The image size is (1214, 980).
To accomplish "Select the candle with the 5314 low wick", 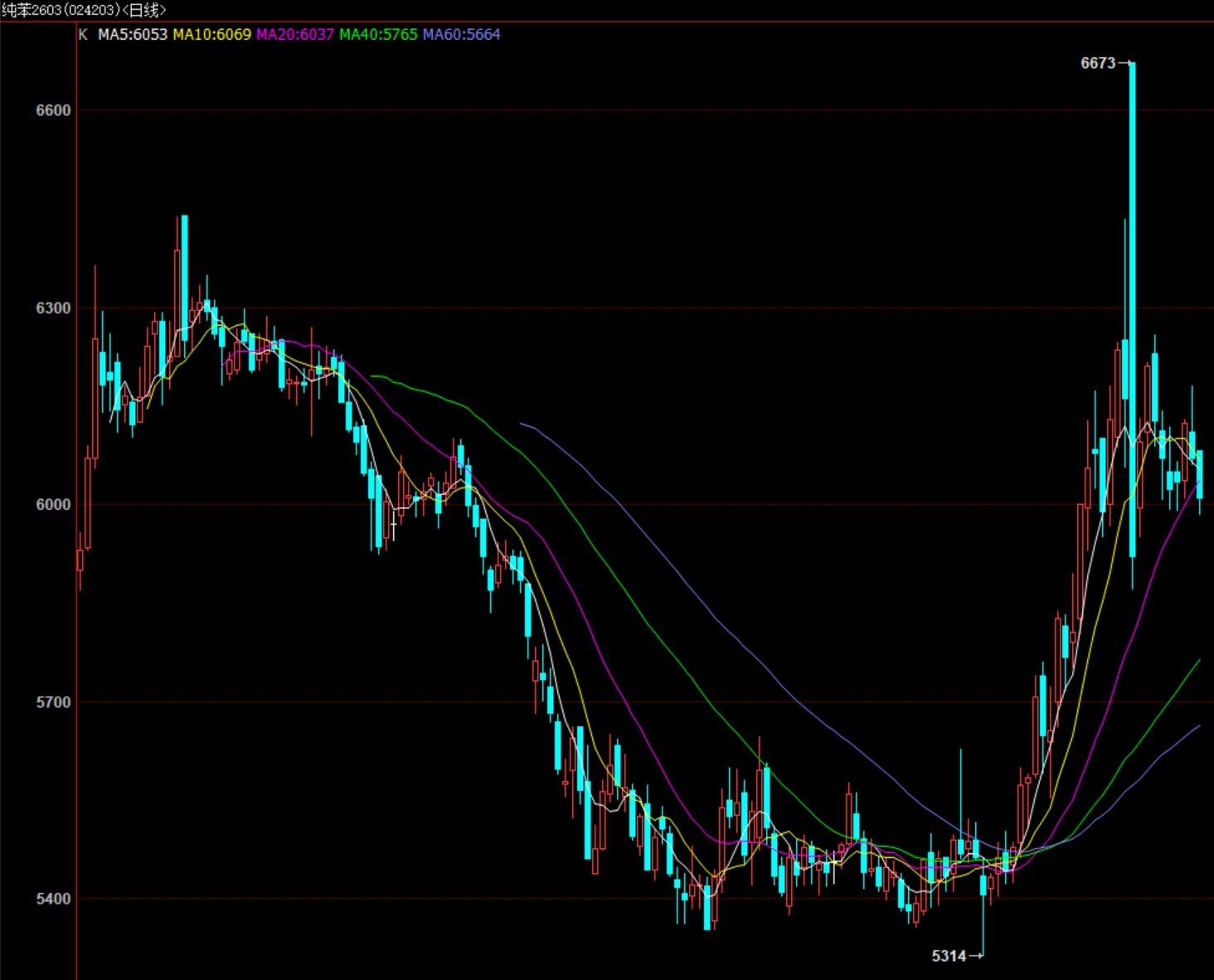I will 983,885.
